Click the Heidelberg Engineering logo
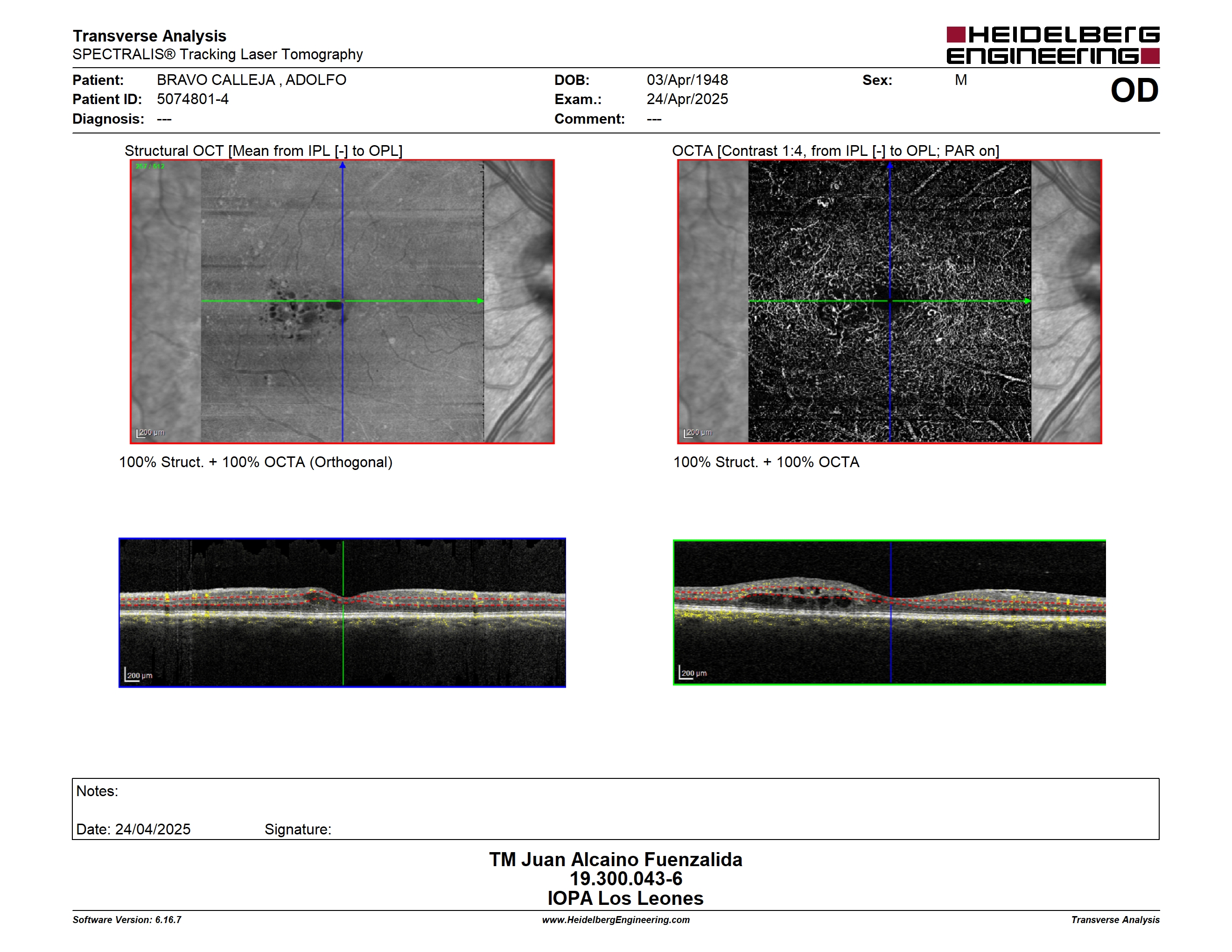Image resolution: width=1232 pixels, height=952 pixels. coord(1053,45)
